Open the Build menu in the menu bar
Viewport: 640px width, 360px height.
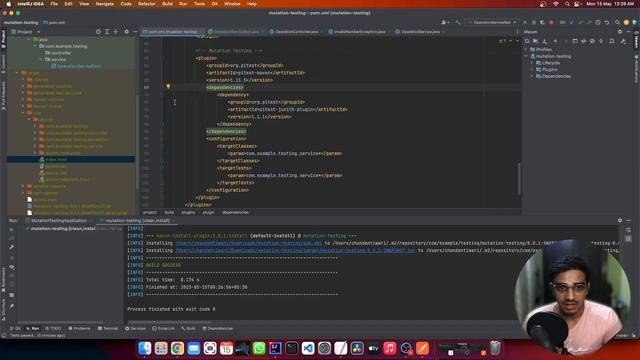(167, 4)
